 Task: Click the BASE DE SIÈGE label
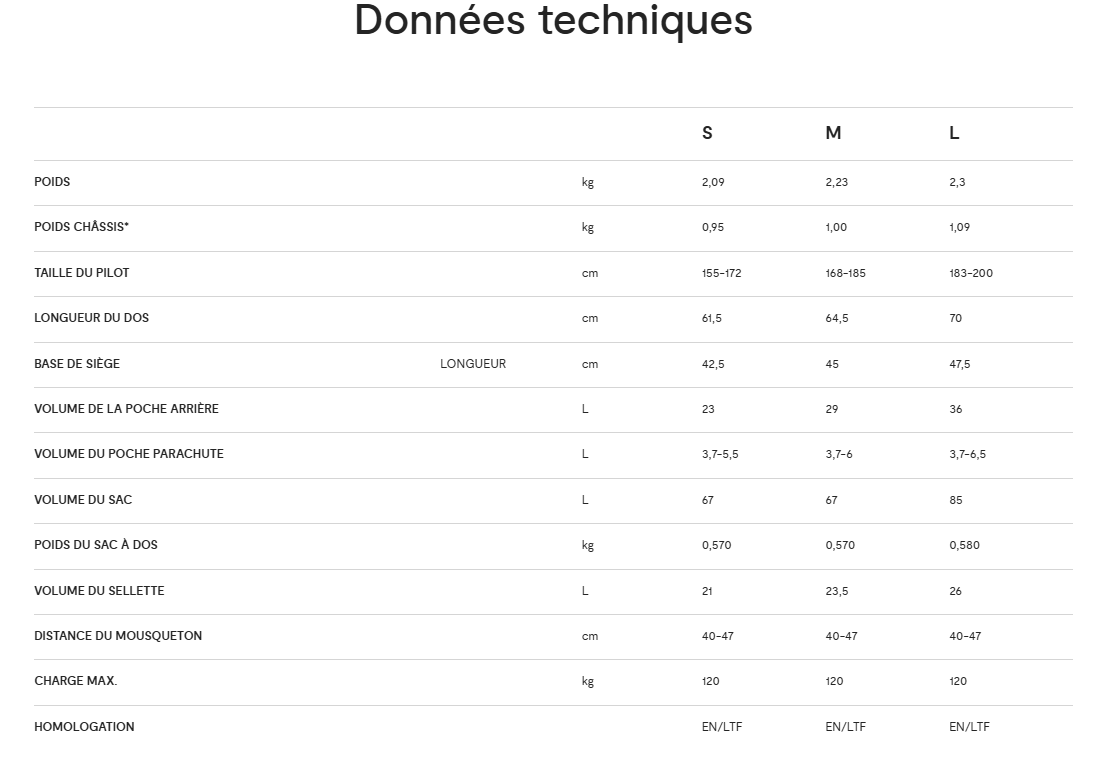tap(77, 364)
